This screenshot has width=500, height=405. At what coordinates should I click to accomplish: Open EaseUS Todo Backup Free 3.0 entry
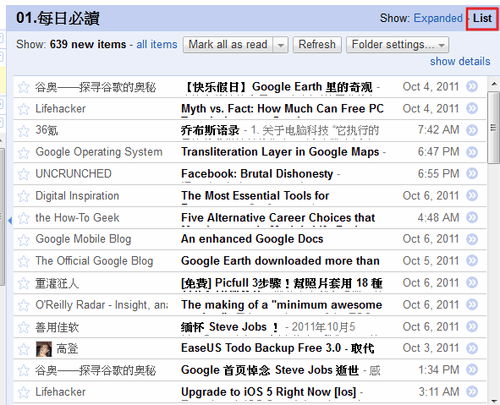click(278, 348)
